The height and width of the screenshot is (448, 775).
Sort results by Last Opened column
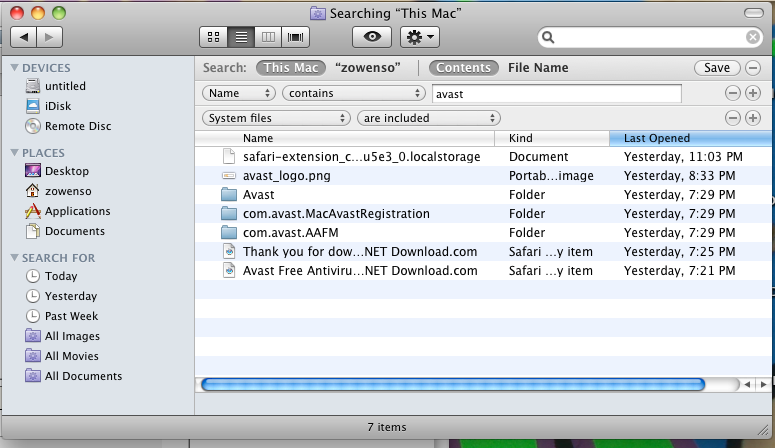click(690, 138)
